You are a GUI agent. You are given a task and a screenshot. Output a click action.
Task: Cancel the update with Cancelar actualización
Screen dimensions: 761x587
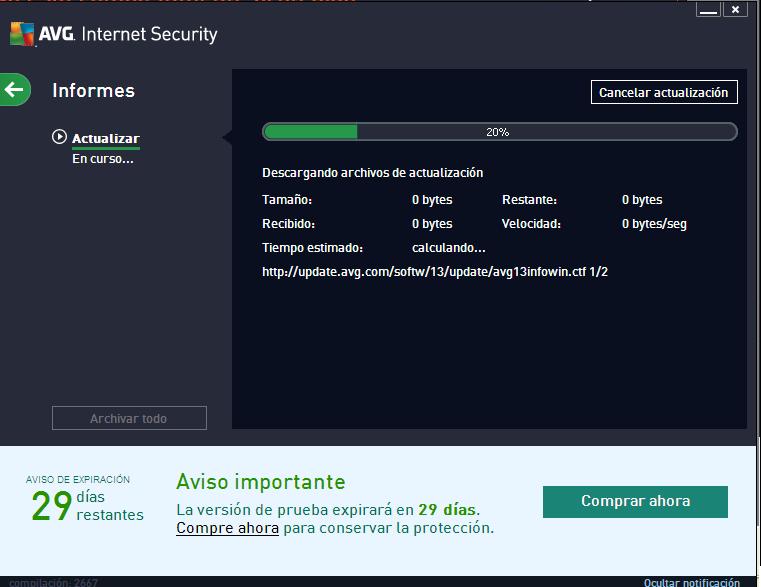[x=664, y=92]
